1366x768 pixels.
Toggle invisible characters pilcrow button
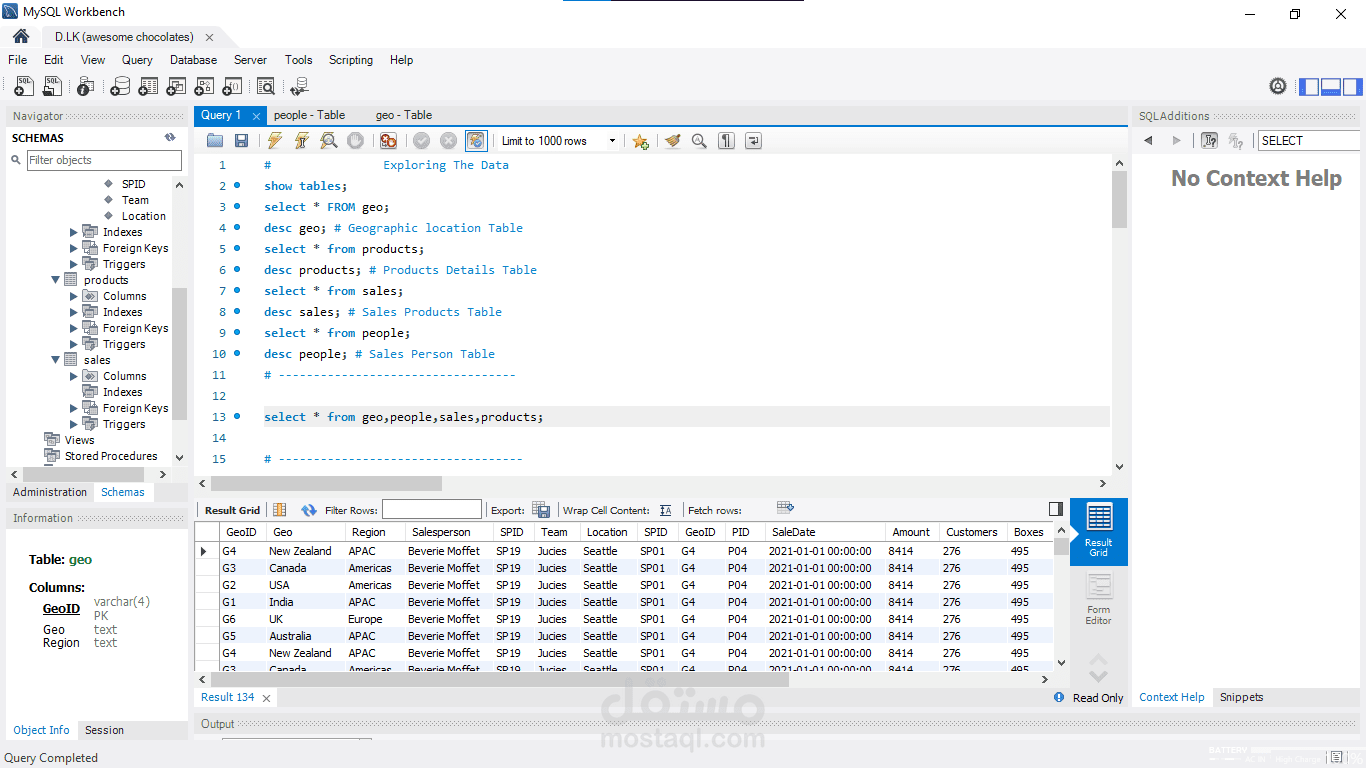coord(727,141)
